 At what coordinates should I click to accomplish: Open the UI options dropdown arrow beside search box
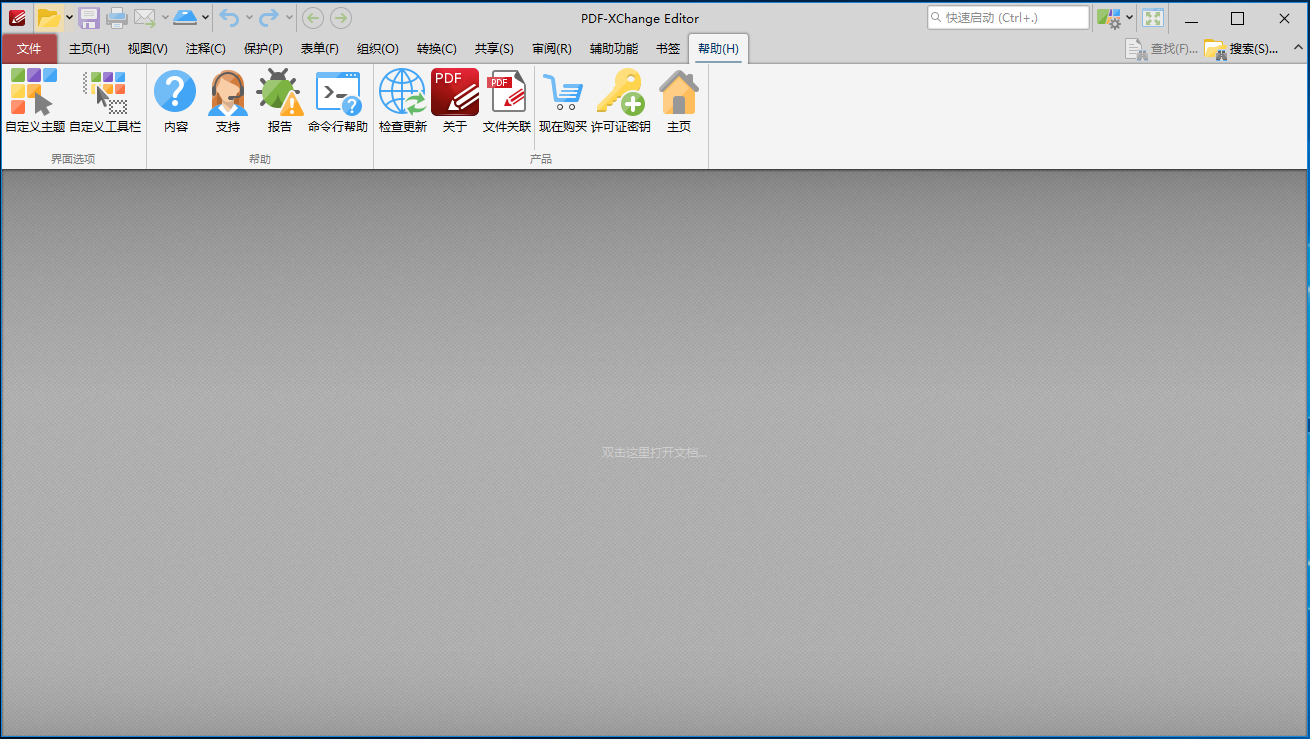point(1129,17)
